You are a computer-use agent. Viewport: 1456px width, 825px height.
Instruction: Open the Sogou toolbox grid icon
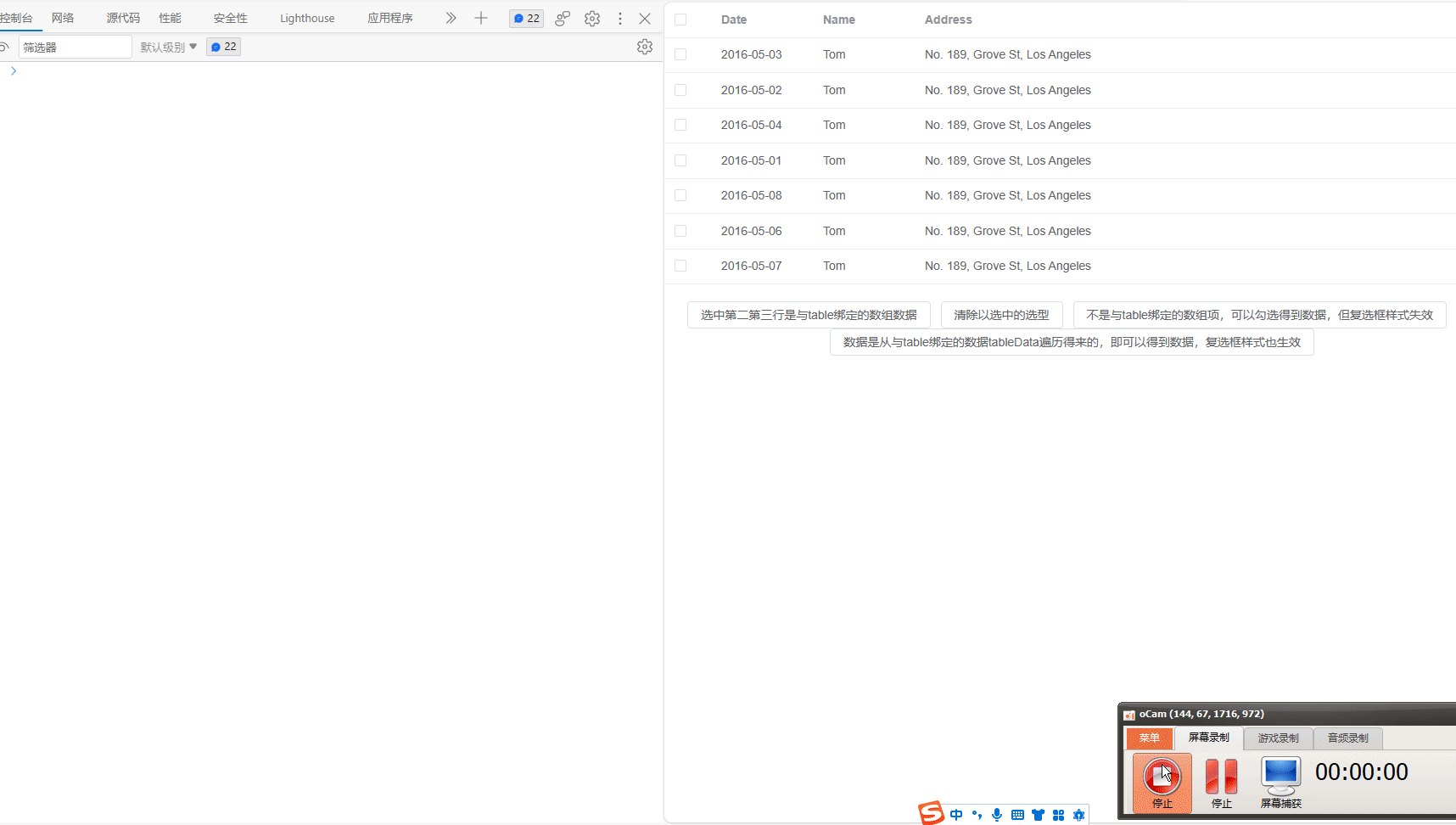click(x=1058, y=815)
